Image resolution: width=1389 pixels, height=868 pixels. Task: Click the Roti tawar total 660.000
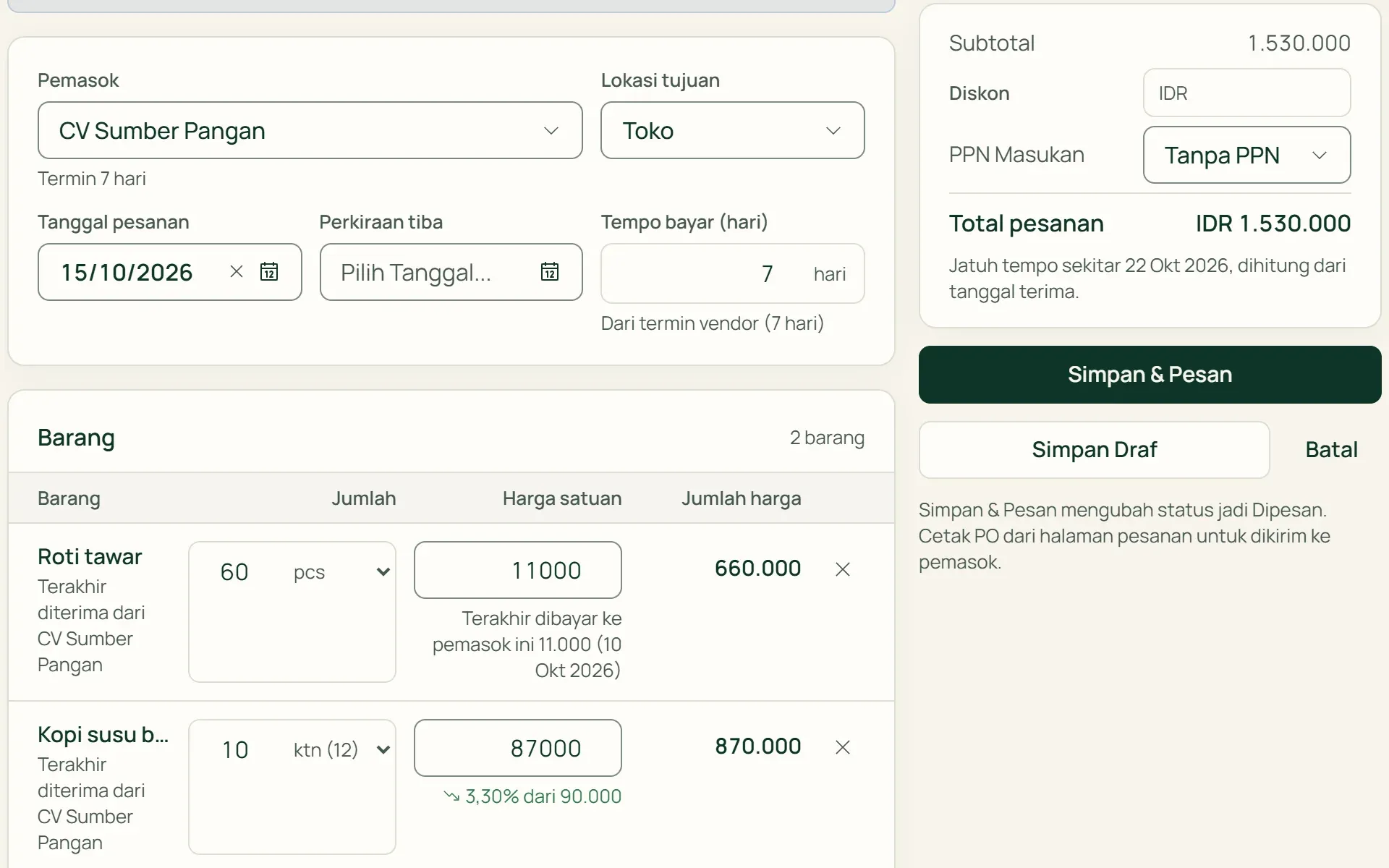[757, 569]
